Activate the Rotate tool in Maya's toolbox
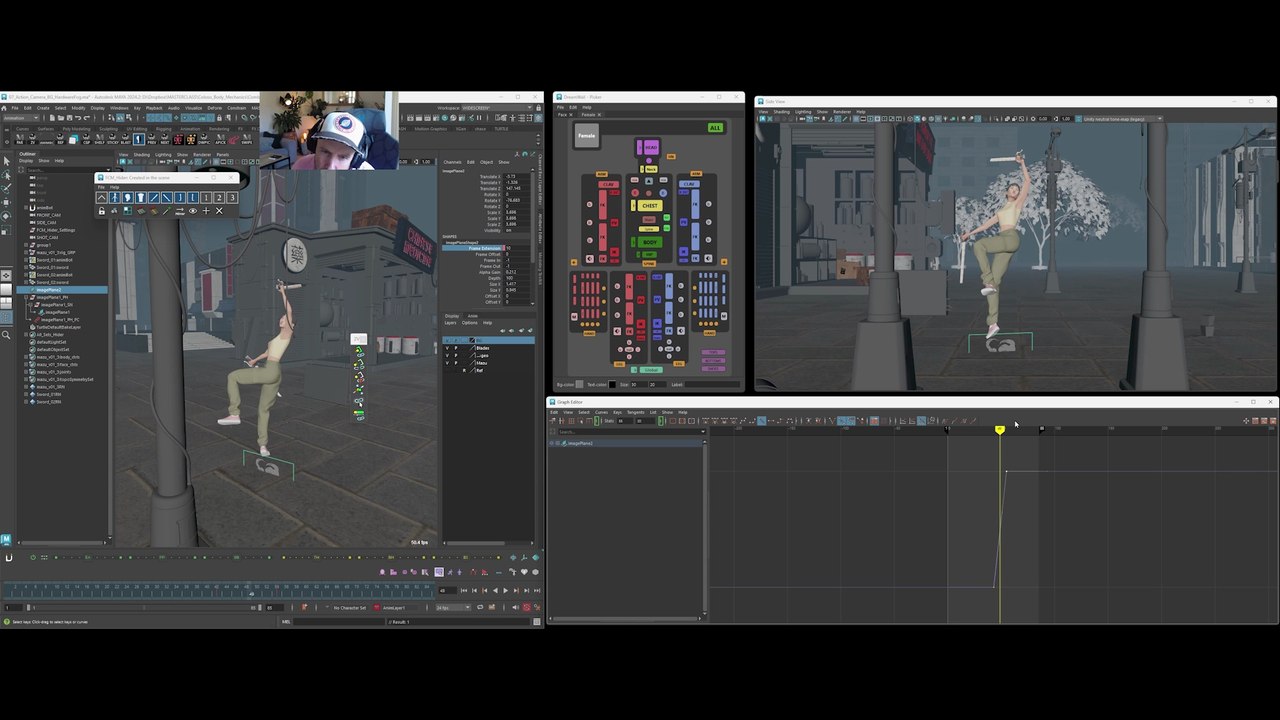The height and width of the screenshot is (720, 1280). (x=6, y=215)
